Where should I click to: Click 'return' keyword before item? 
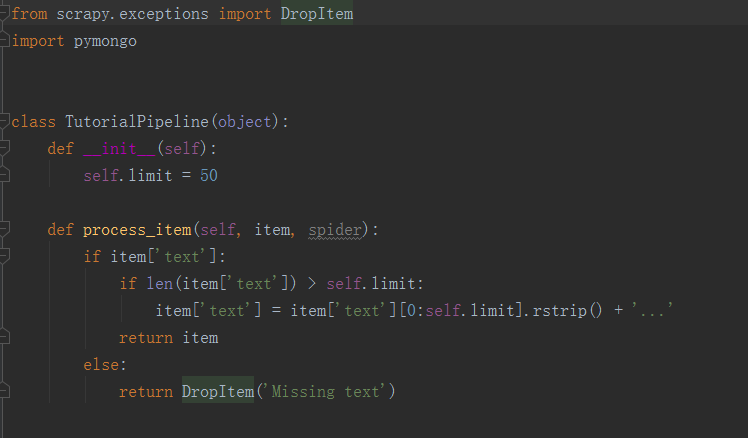click(146, 338)
